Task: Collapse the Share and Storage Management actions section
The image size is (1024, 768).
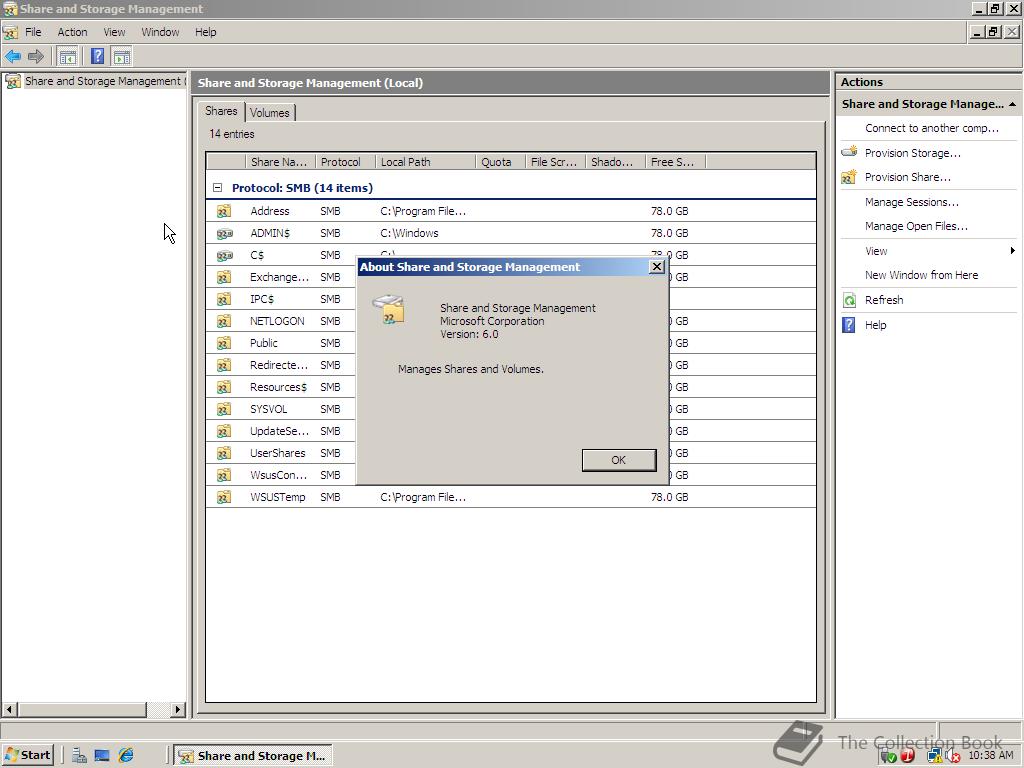Action: pos(1012,104)
